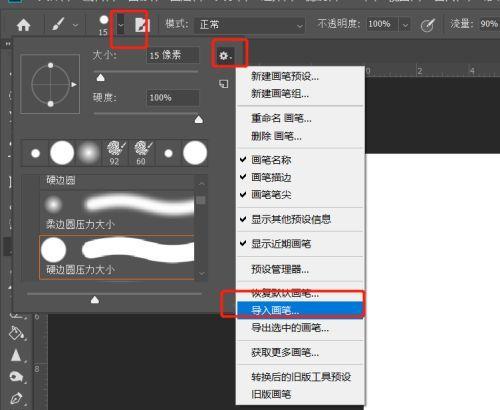
Task: Choose 重命名 画笔... menu item
Action: coord(300,118)
